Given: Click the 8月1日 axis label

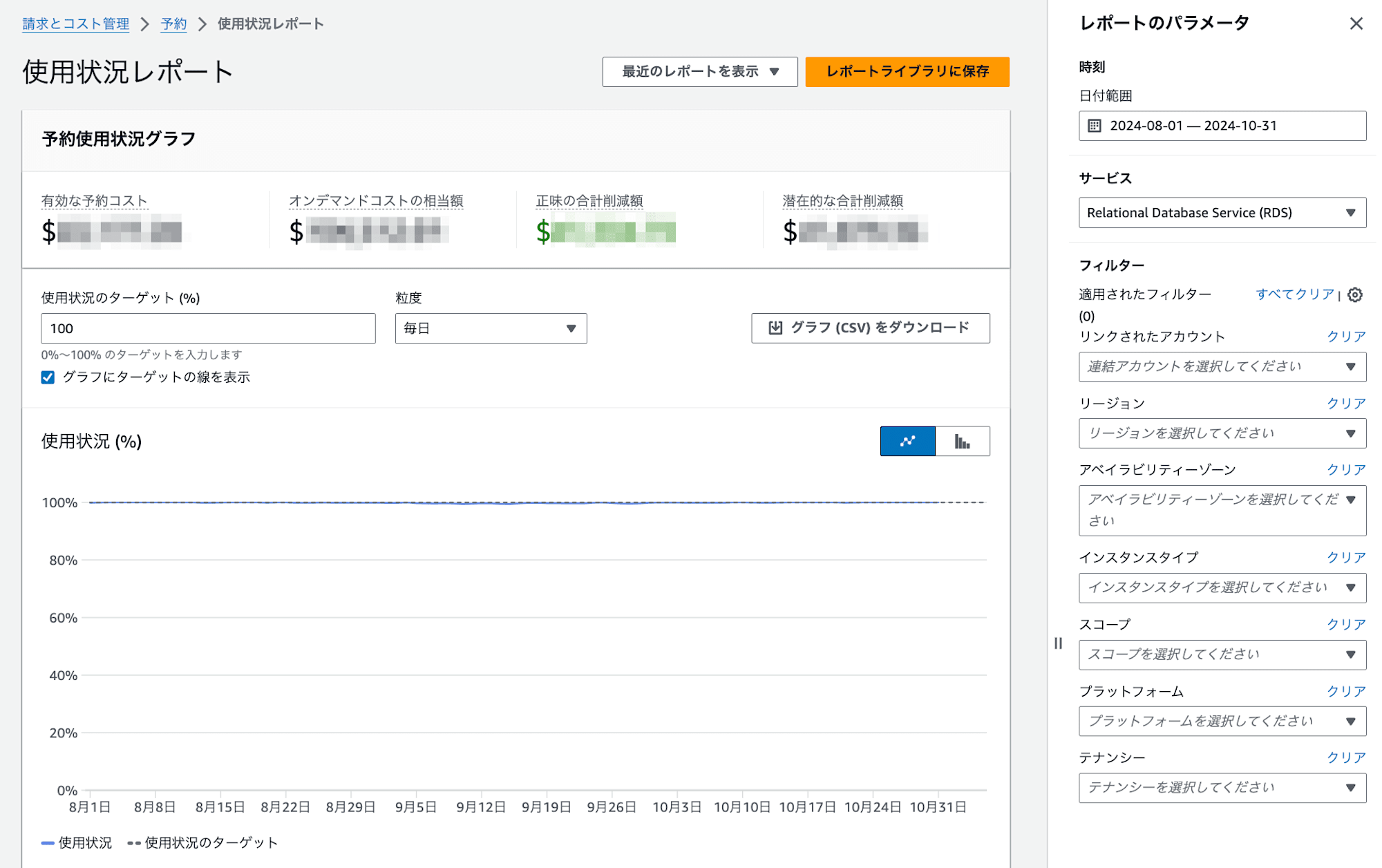Looking at the screenshot, I should (90, 807).
